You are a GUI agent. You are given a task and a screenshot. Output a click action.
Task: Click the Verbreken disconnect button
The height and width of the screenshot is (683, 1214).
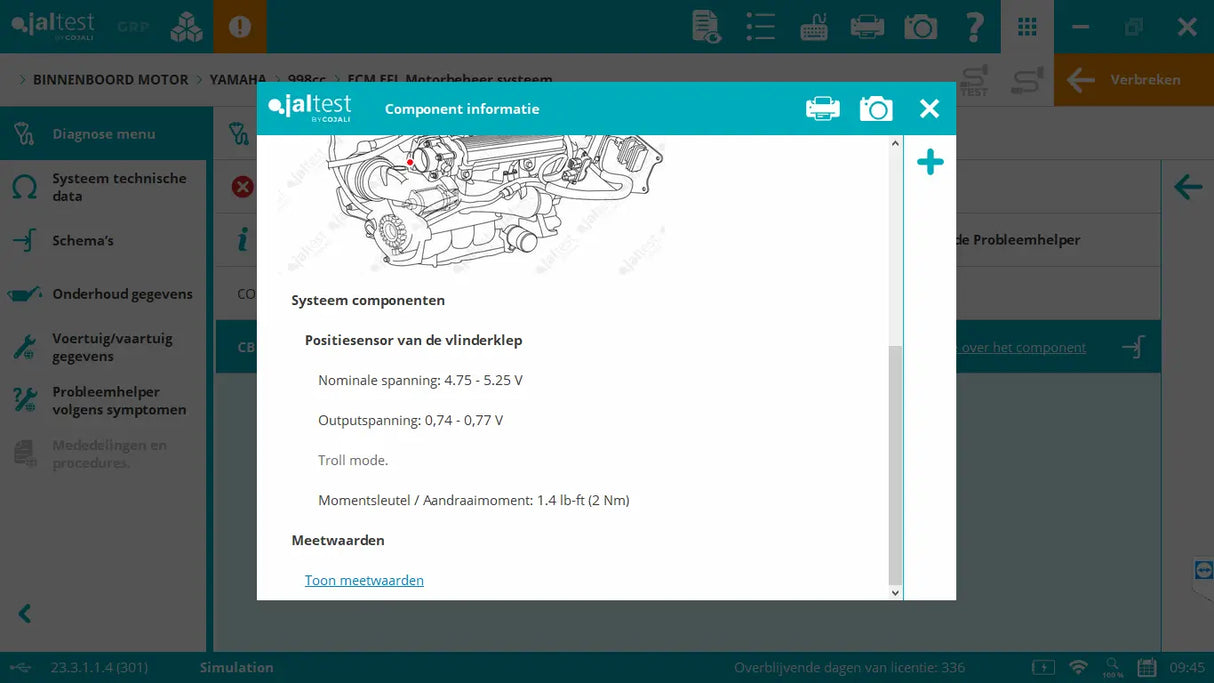click(1134, 80)
